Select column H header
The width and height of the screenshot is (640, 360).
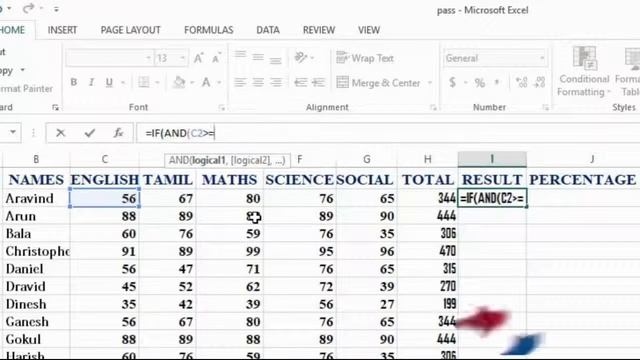pos(427,159)
